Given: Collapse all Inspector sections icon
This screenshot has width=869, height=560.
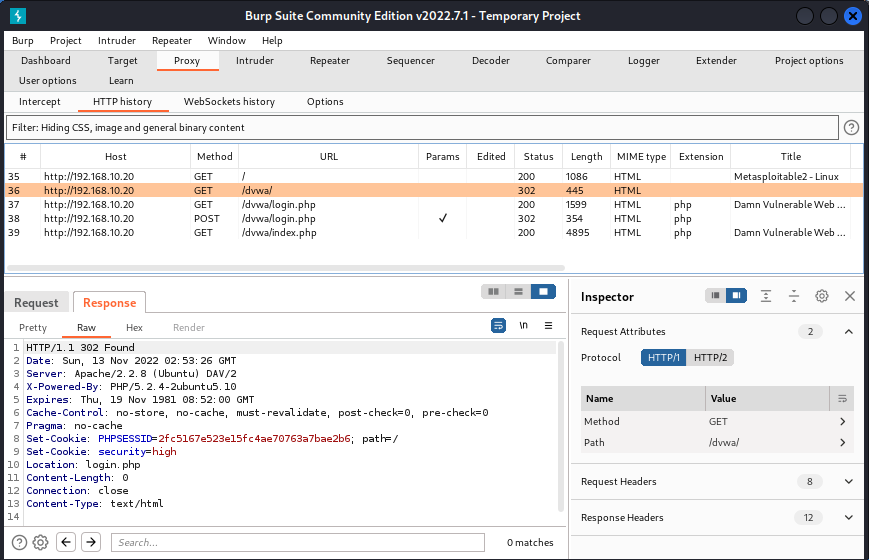Looking at the screenshot, I should point(794,296).
